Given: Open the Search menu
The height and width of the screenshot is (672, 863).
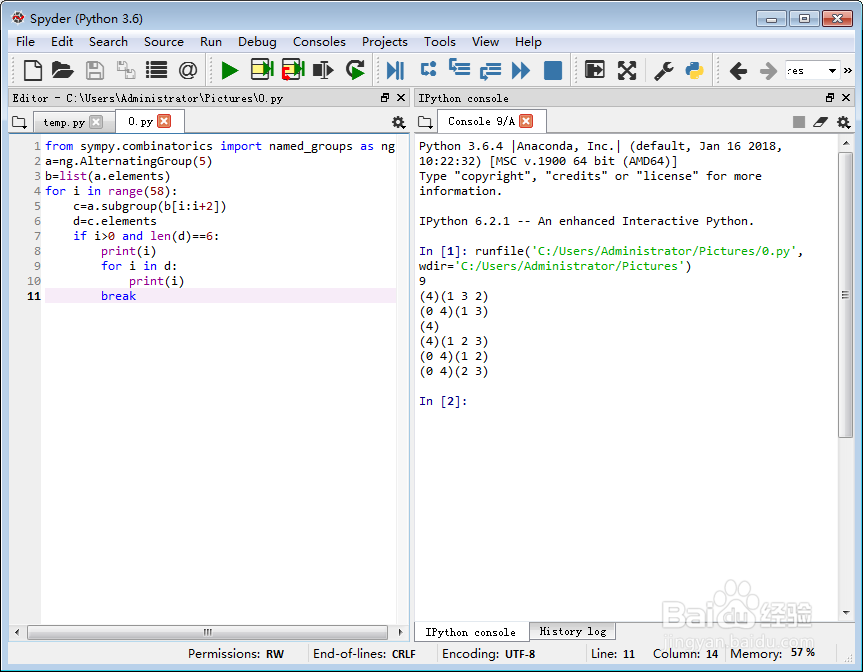Looking at the screenshot, I should point(108,42).
